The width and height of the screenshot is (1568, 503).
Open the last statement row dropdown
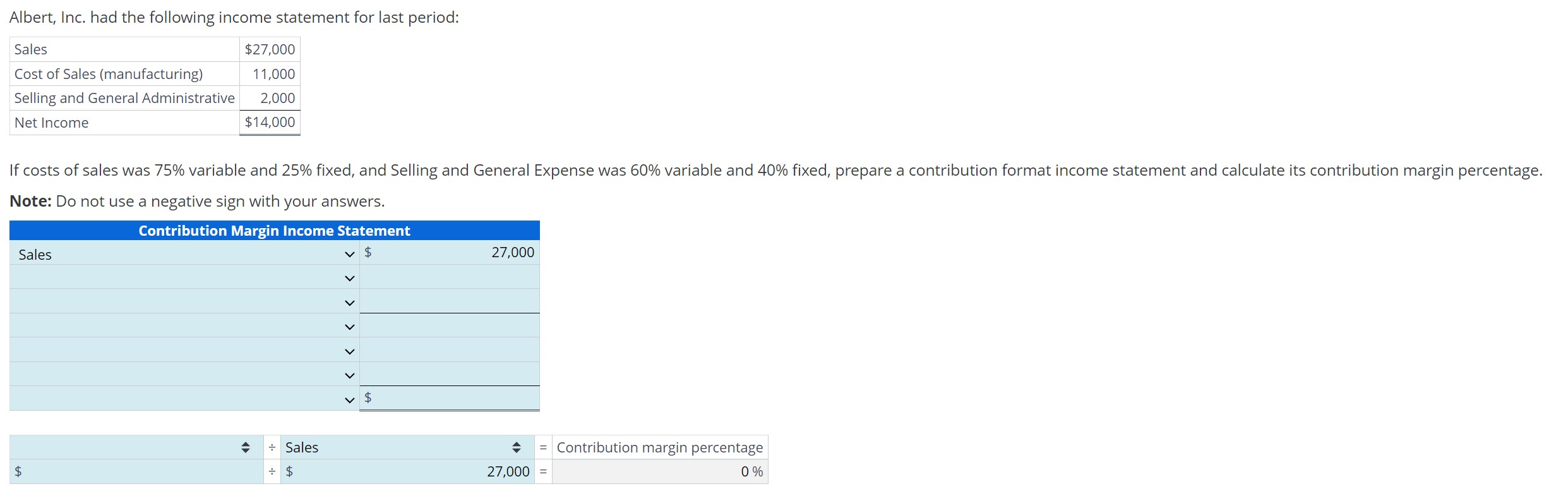tap(349, 398)
